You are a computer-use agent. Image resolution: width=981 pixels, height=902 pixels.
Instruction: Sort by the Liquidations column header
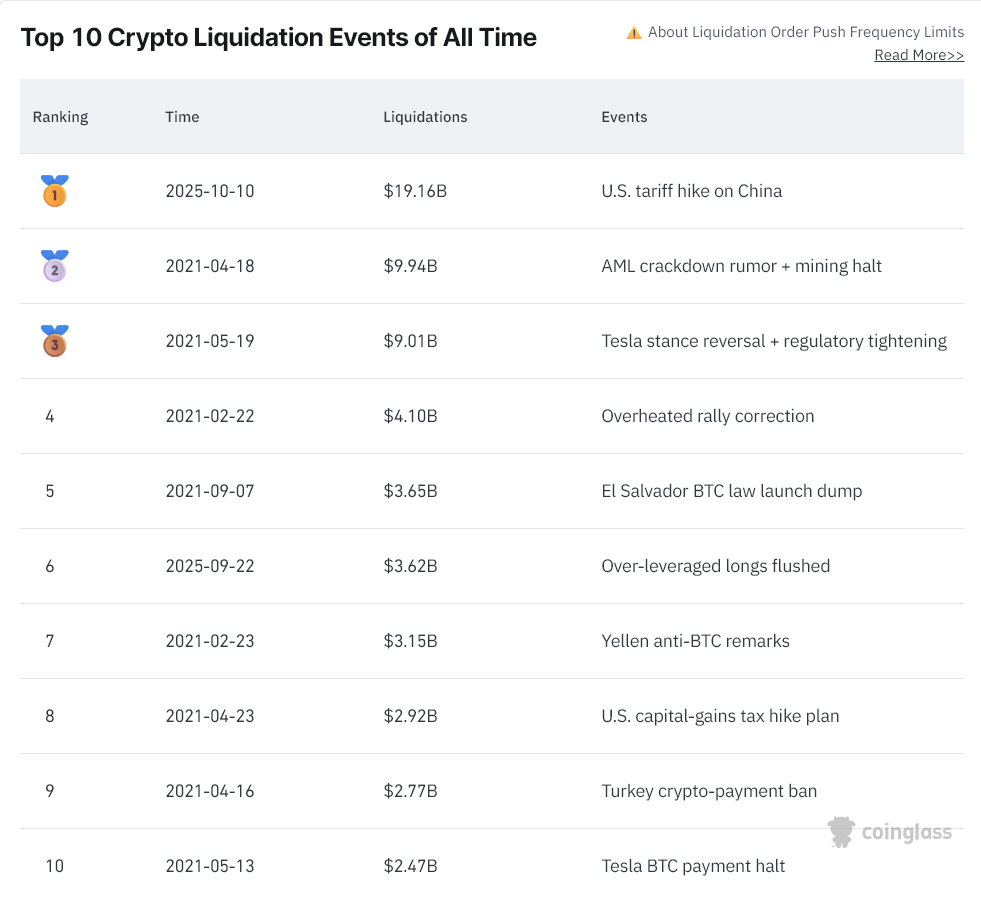pyautogui.click(x=425, y=117)
